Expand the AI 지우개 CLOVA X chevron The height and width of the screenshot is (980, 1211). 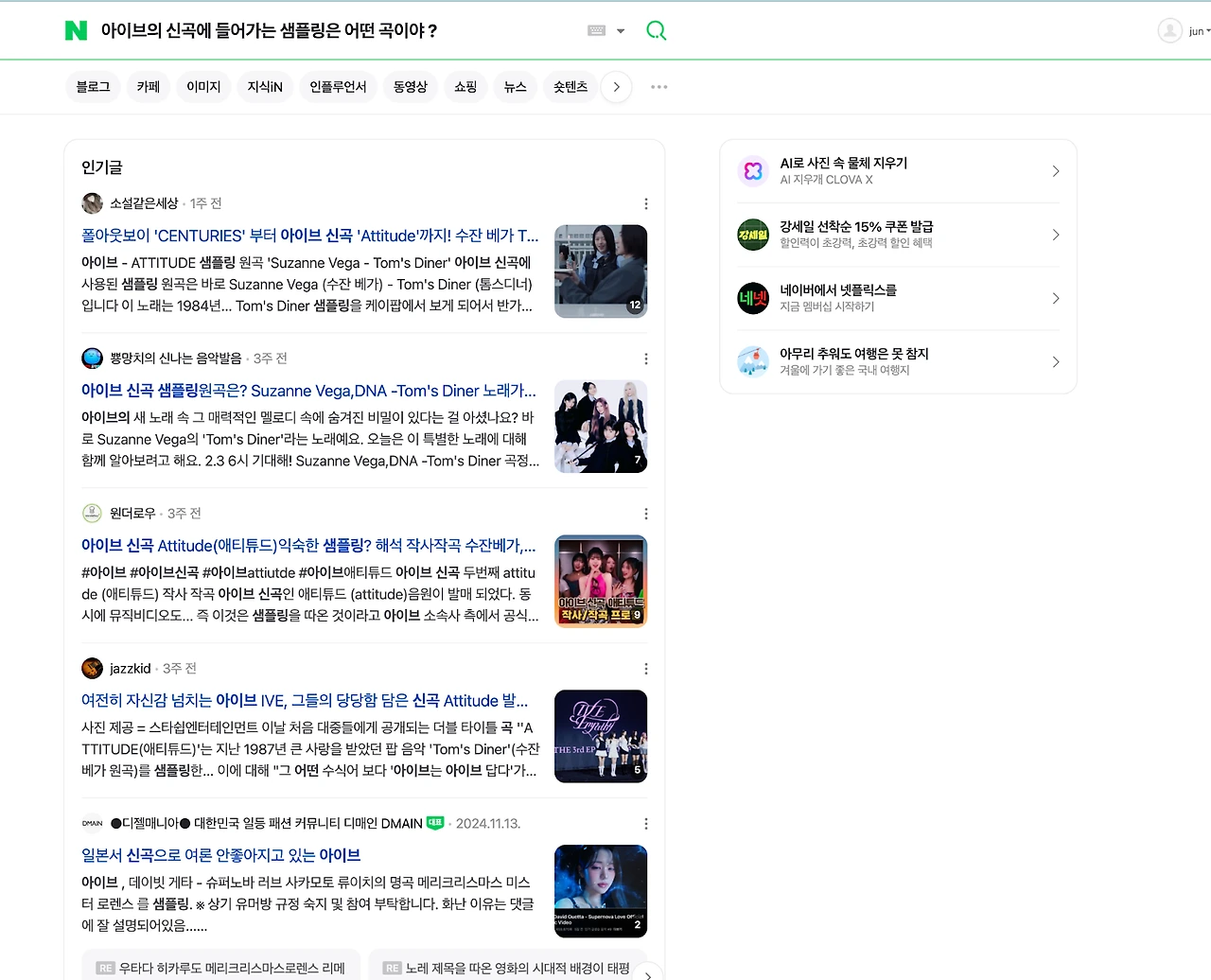1056,171
